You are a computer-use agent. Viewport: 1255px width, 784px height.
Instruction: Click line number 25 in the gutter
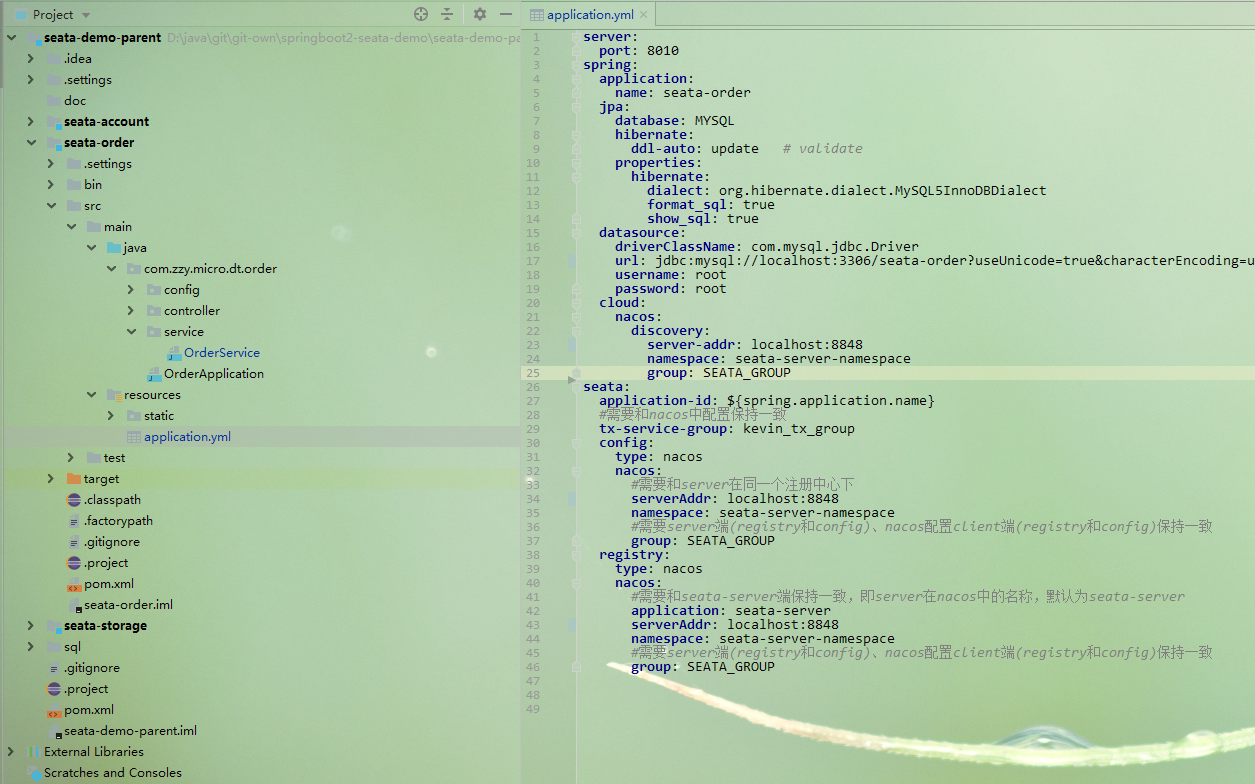pos(533,373)
